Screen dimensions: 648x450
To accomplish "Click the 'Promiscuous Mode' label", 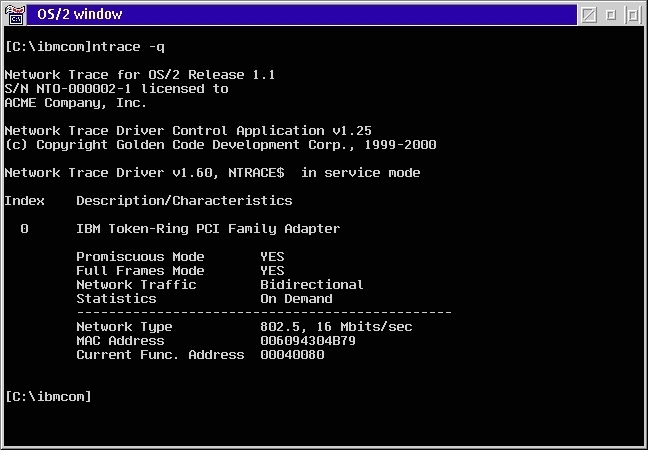I will tap(141, 257).
